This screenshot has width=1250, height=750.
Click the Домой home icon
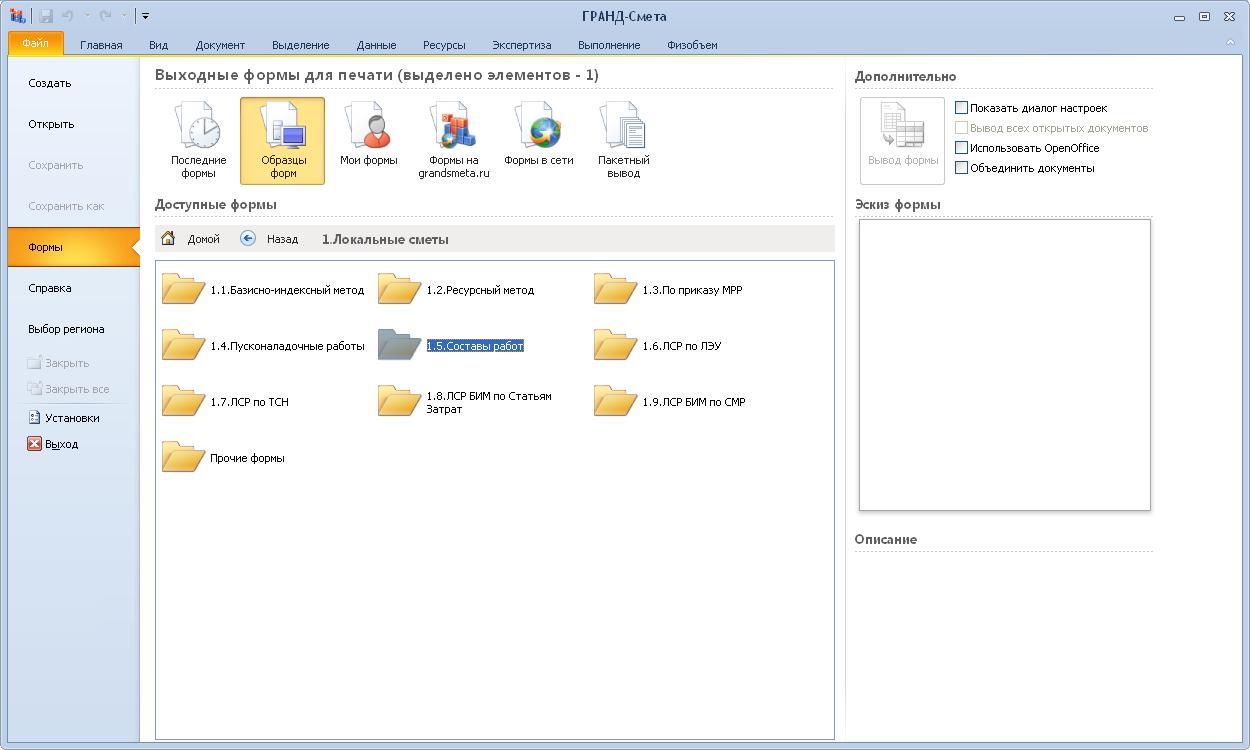(169, 239)
